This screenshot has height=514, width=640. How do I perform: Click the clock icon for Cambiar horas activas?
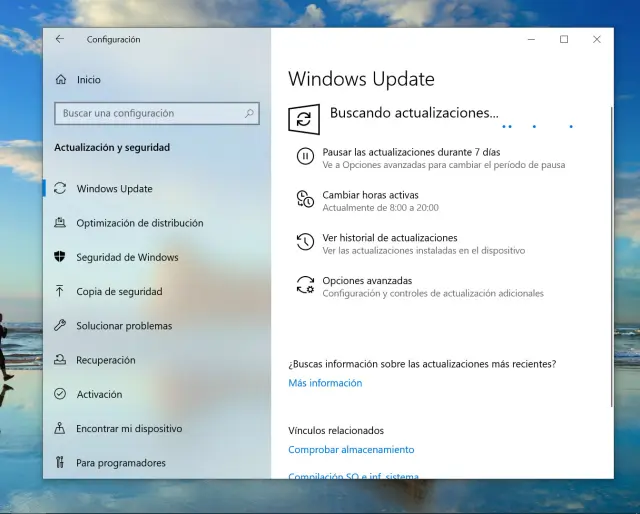click(305, 200)
